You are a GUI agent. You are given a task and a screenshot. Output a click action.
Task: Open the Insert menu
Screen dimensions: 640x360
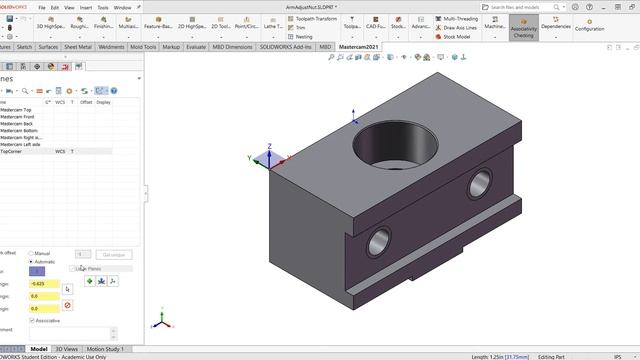(x=86, y=7)
